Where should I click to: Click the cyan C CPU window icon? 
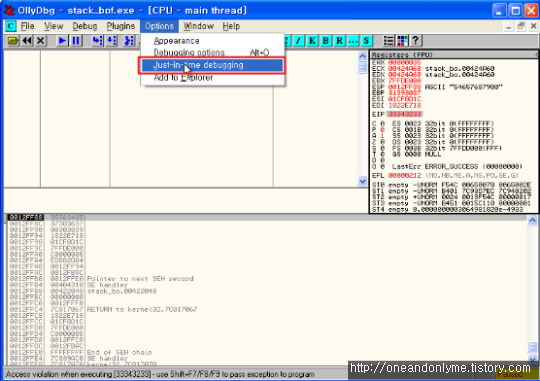tap(11, 26)
